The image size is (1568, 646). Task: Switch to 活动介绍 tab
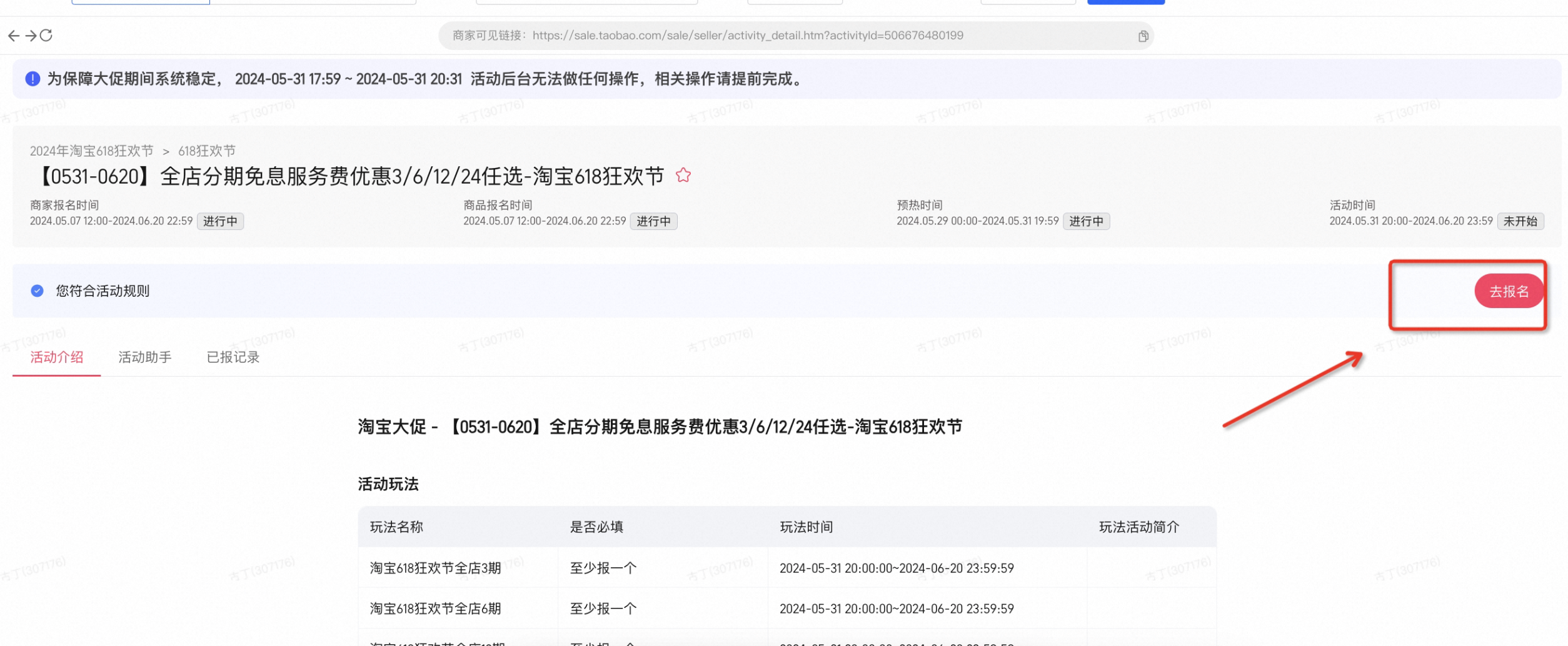(57, 357)
